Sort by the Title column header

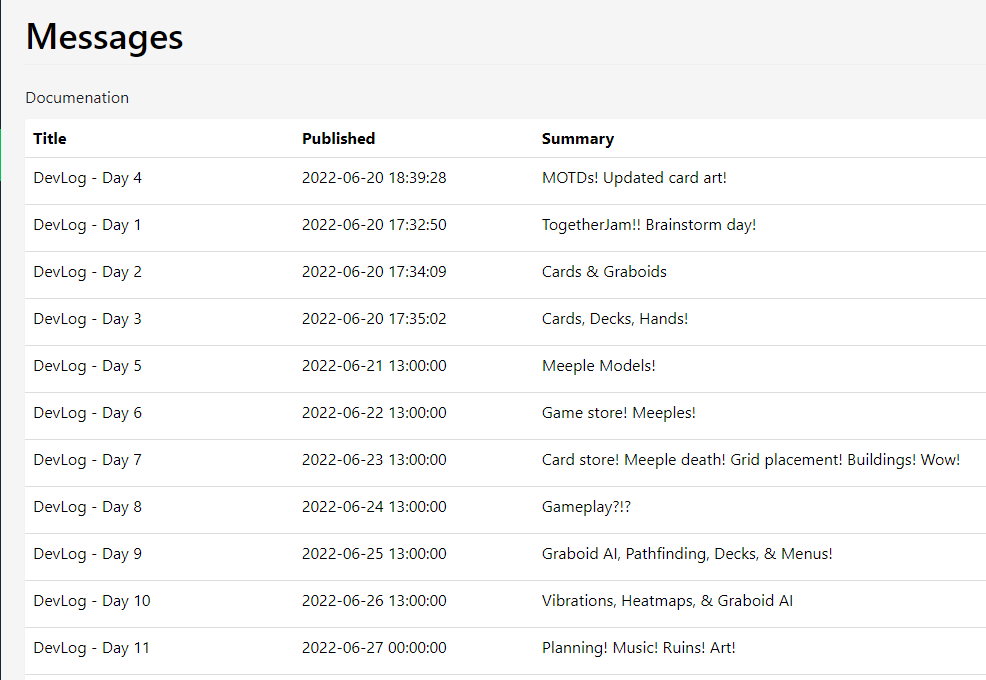click(50, 139)
